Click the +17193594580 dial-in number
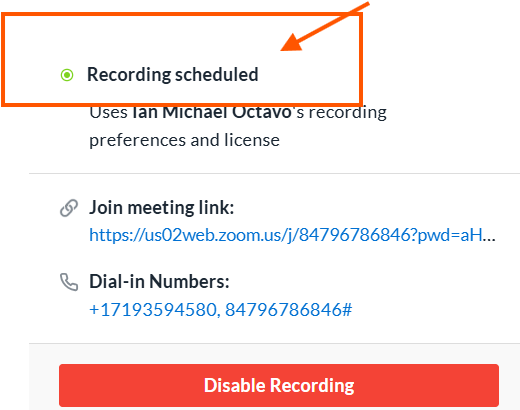 (x=155, y=310)
